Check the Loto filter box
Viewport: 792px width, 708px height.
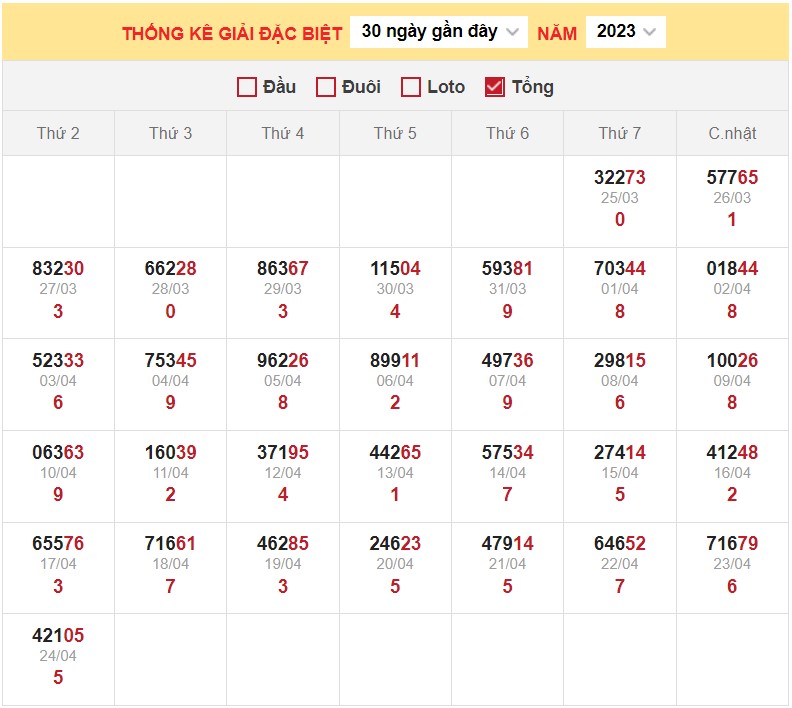[x=411, y=87]
